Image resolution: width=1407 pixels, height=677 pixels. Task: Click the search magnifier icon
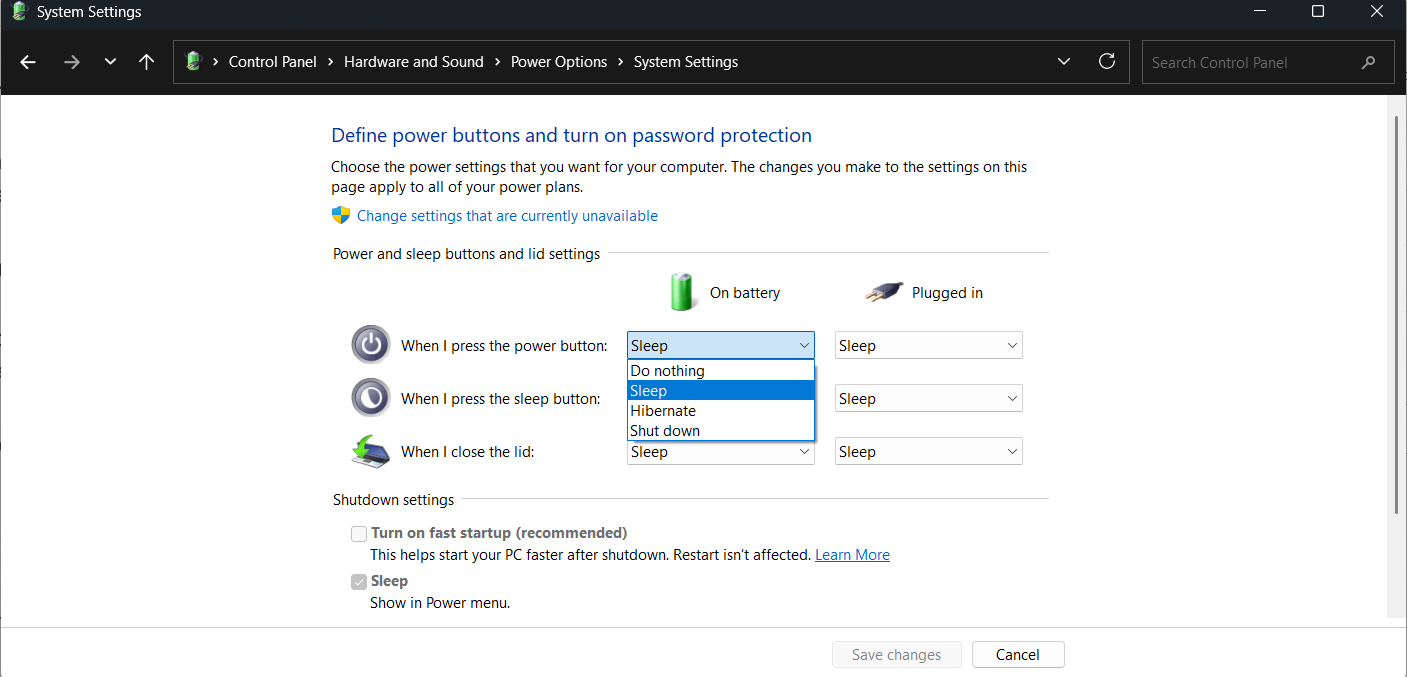tap(1369, 62)
